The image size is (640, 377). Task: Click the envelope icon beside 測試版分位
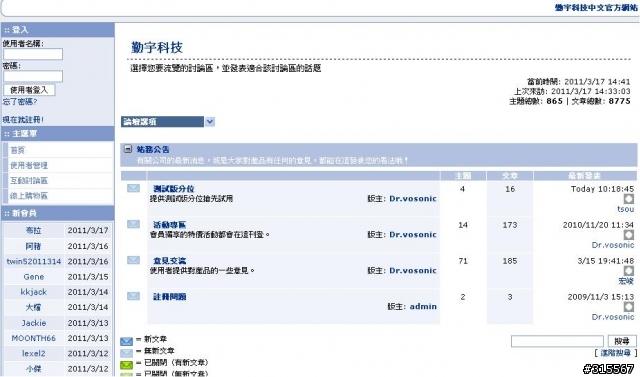133,188
